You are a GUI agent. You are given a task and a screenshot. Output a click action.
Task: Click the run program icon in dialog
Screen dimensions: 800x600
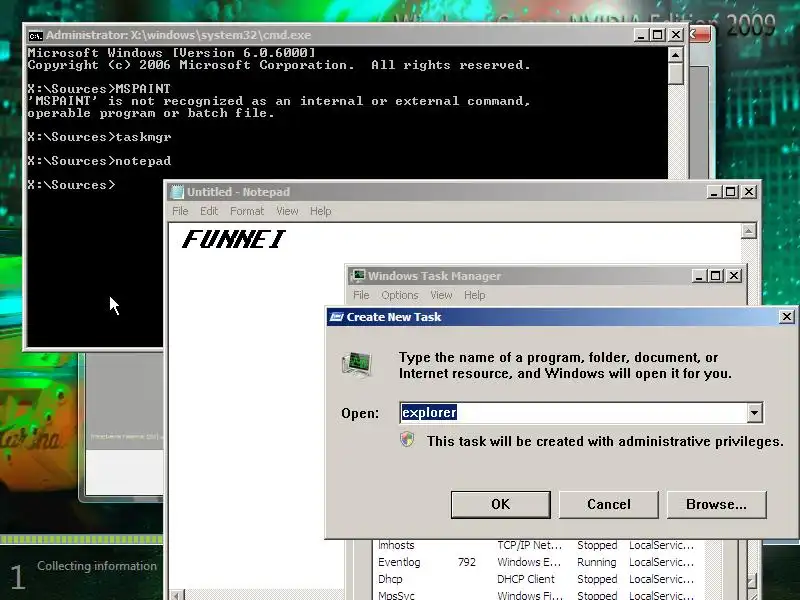(x=357, y=364)
